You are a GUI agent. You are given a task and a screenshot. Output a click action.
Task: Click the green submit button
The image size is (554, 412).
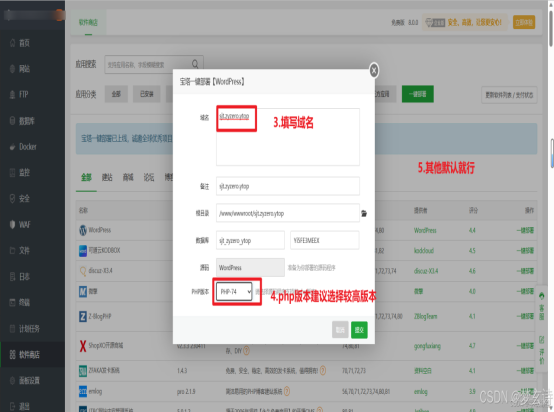359,330
